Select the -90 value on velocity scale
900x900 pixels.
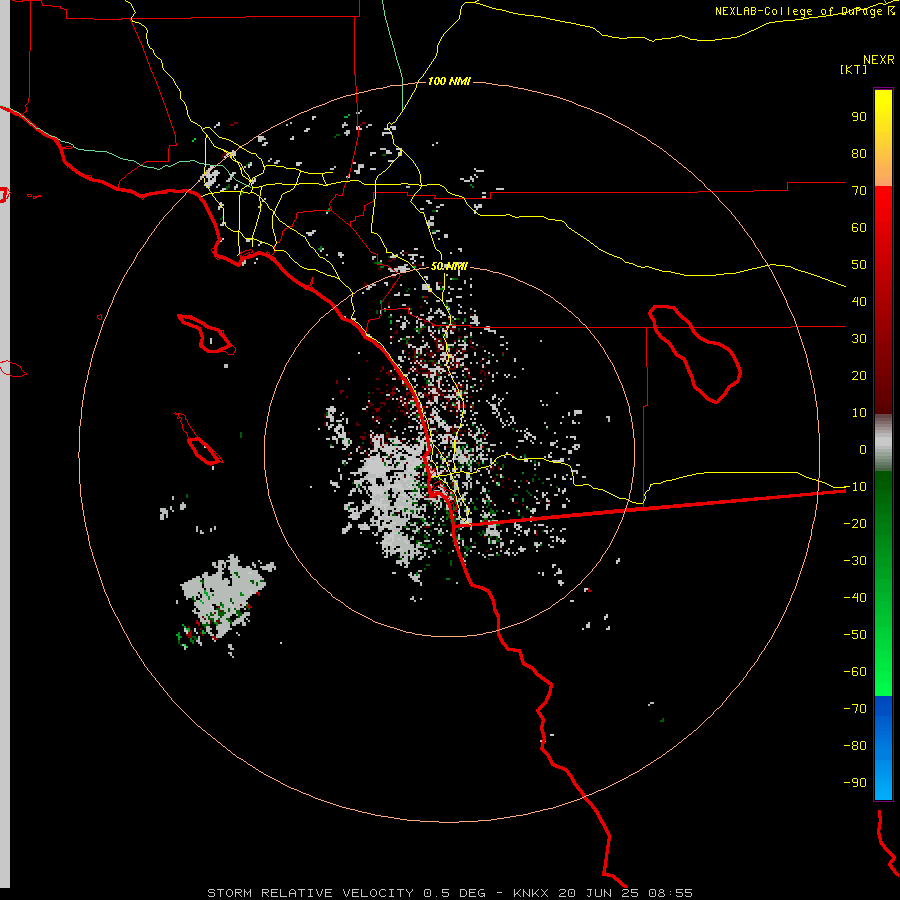pos(855,783)
